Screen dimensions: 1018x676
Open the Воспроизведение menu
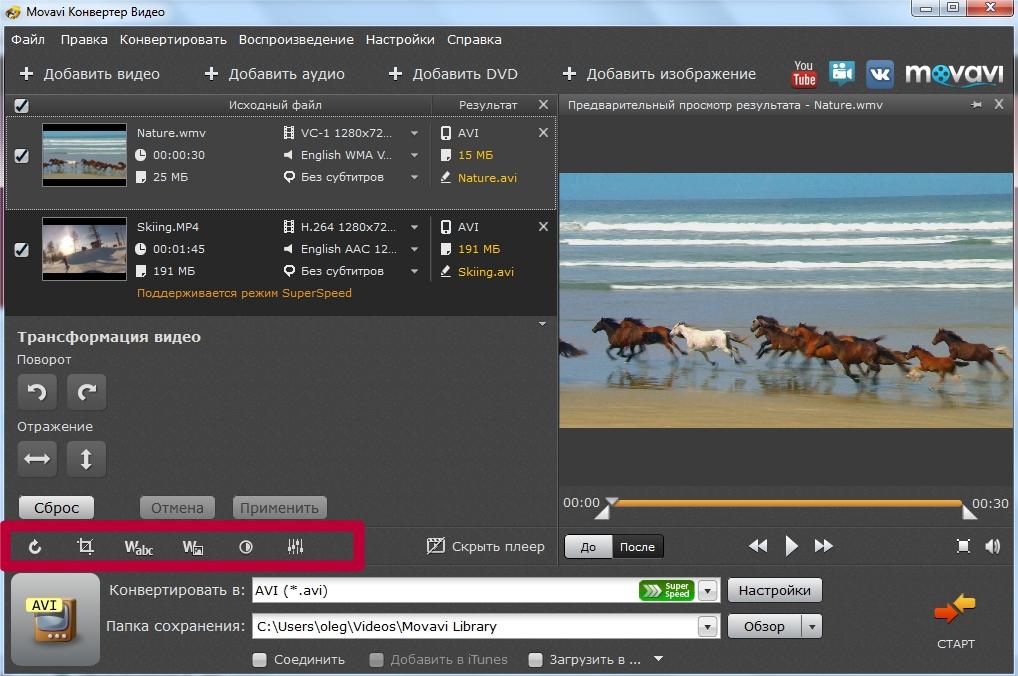(296, 40)
